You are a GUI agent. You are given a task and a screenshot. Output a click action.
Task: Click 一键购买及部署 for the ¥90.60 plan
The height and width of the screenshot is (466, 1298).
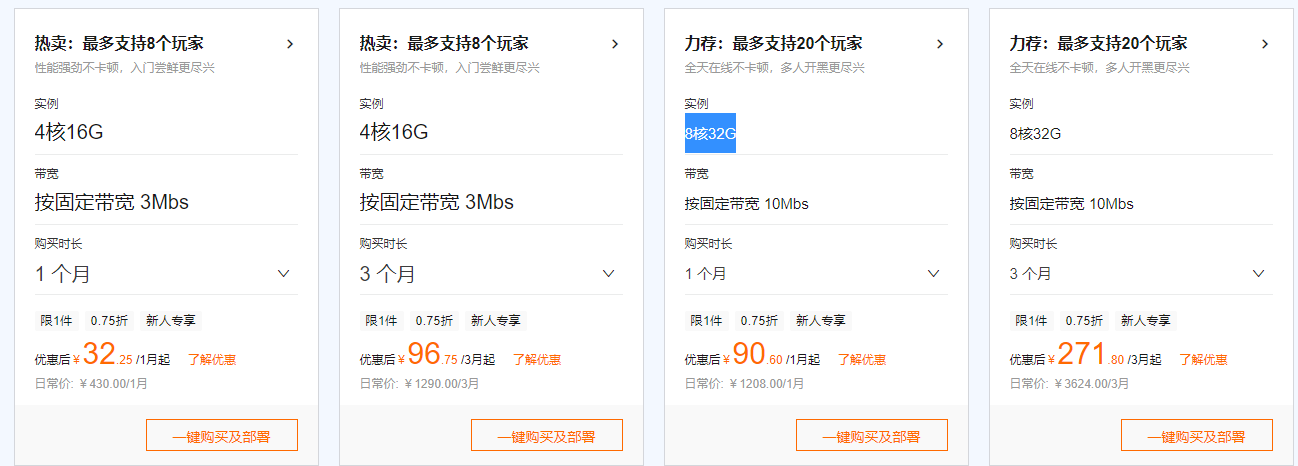(872, 436)
